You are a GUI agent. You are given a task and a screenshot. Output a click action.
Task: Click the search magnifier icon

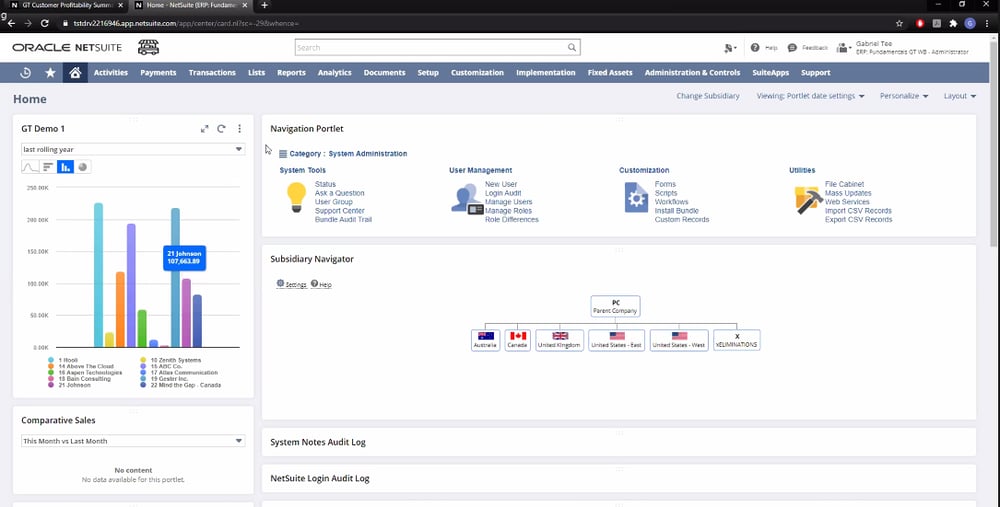point(572,47)
